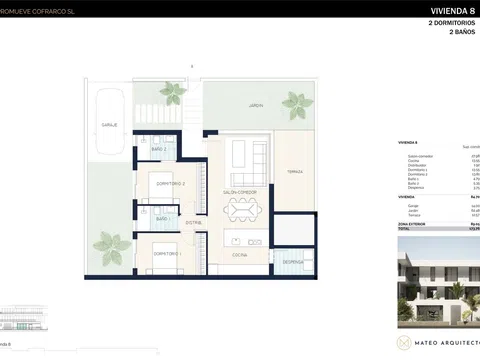Click the VIVIENDA 8 title heading
Screen dimensions: 480x360
[x=453, y=11]
